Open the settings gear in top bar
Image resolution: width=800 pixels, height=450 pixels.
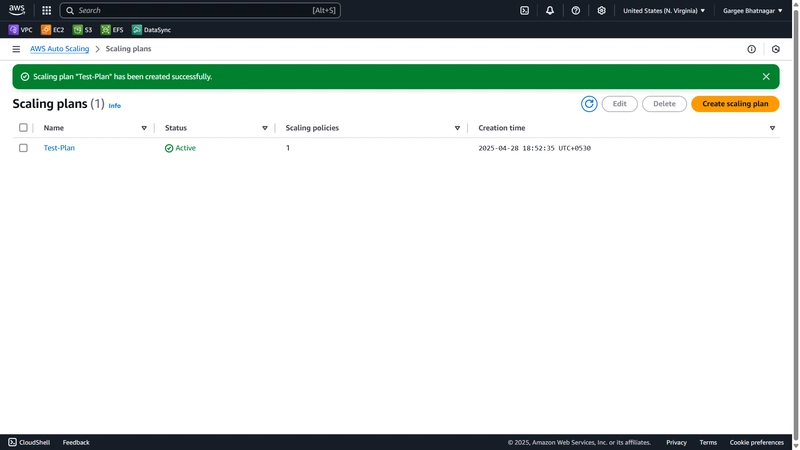[602, 10]
